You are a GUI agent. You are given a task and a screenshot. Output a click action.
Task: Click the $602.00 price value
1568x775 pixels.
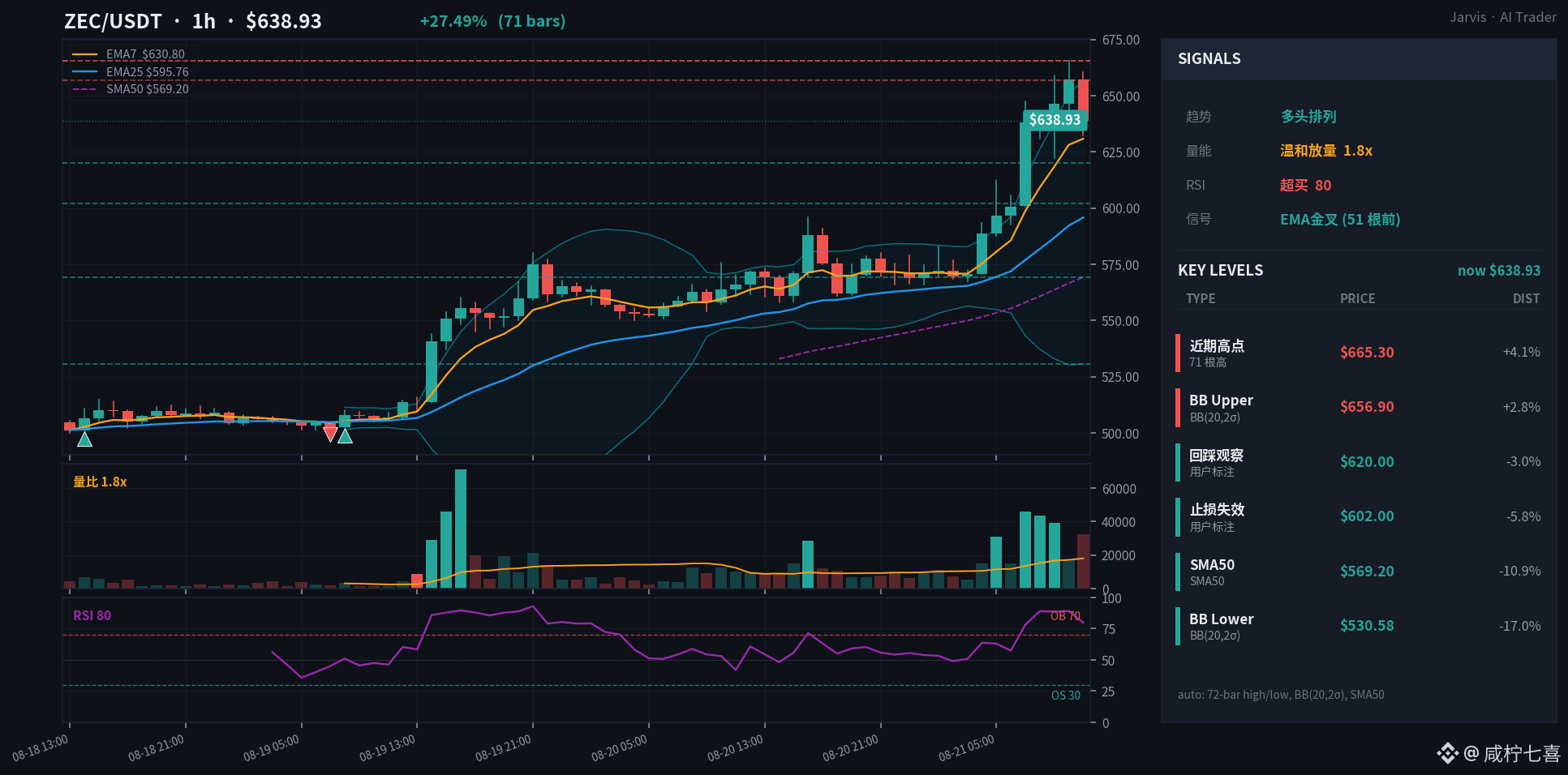click(x=1367, y=516)
